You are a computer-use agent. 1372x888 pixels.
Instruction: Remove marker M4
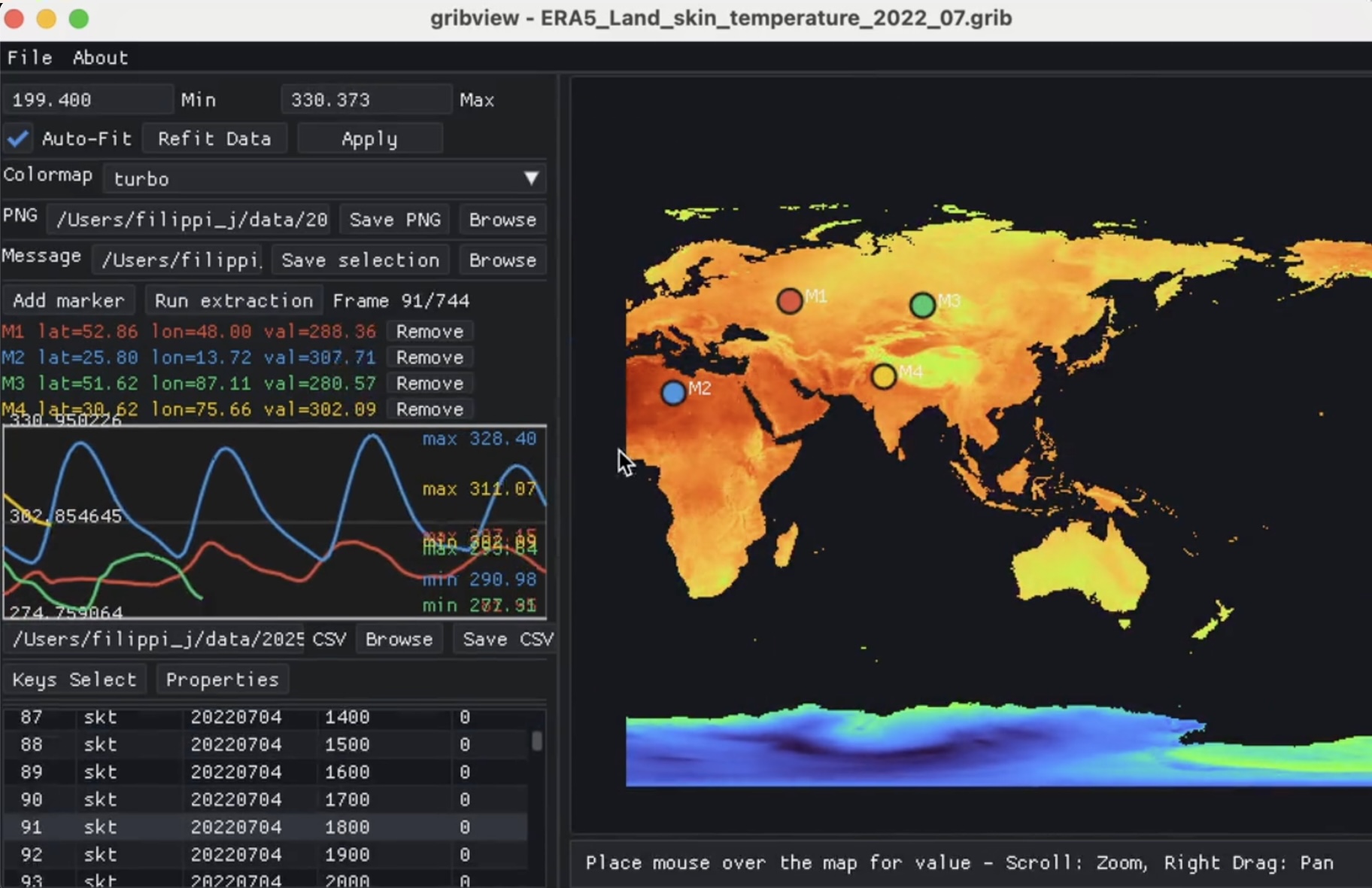click(430, 409)
